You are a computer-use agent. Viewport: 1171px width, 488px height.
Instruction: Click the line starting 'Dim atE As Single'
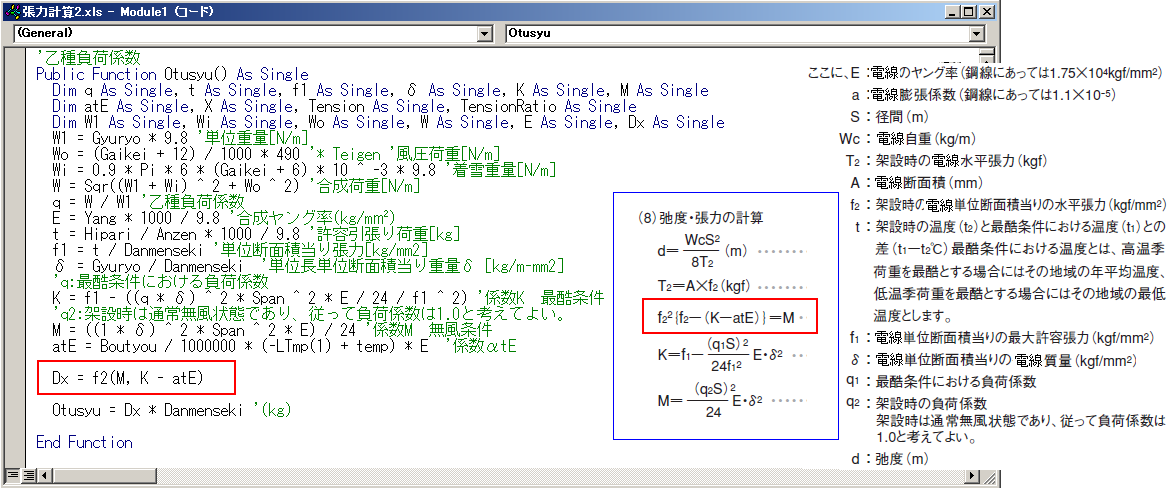(x=344, y=107)
